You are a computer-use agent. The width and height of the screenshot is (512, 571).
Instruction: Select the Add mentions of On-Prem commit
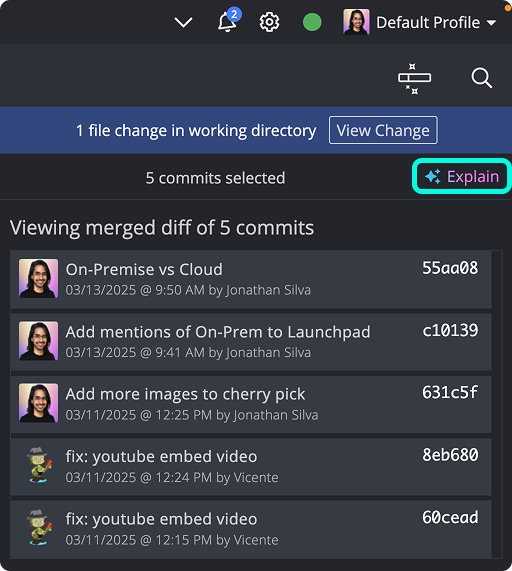[251, 342]
